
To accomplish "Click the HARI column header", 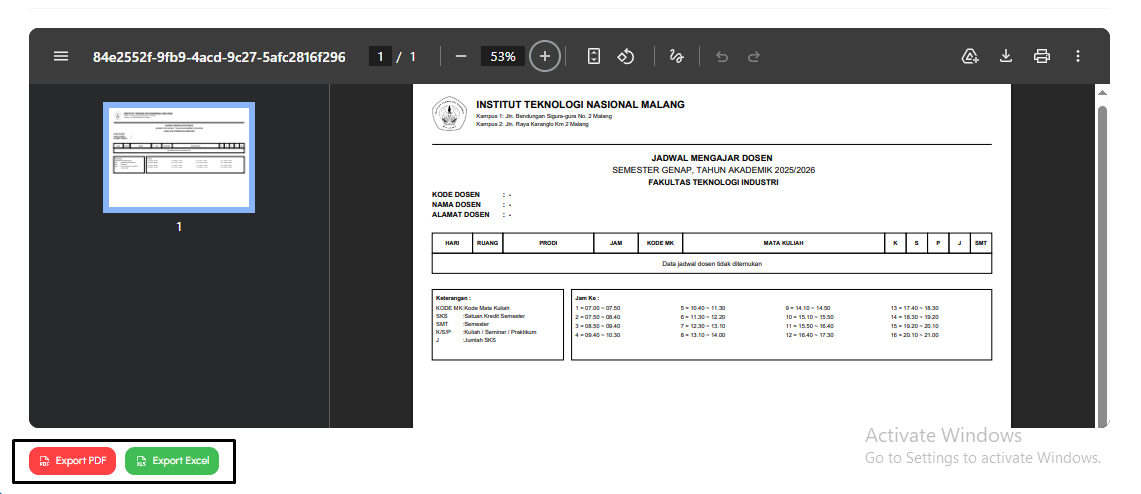I will [452, 243].
